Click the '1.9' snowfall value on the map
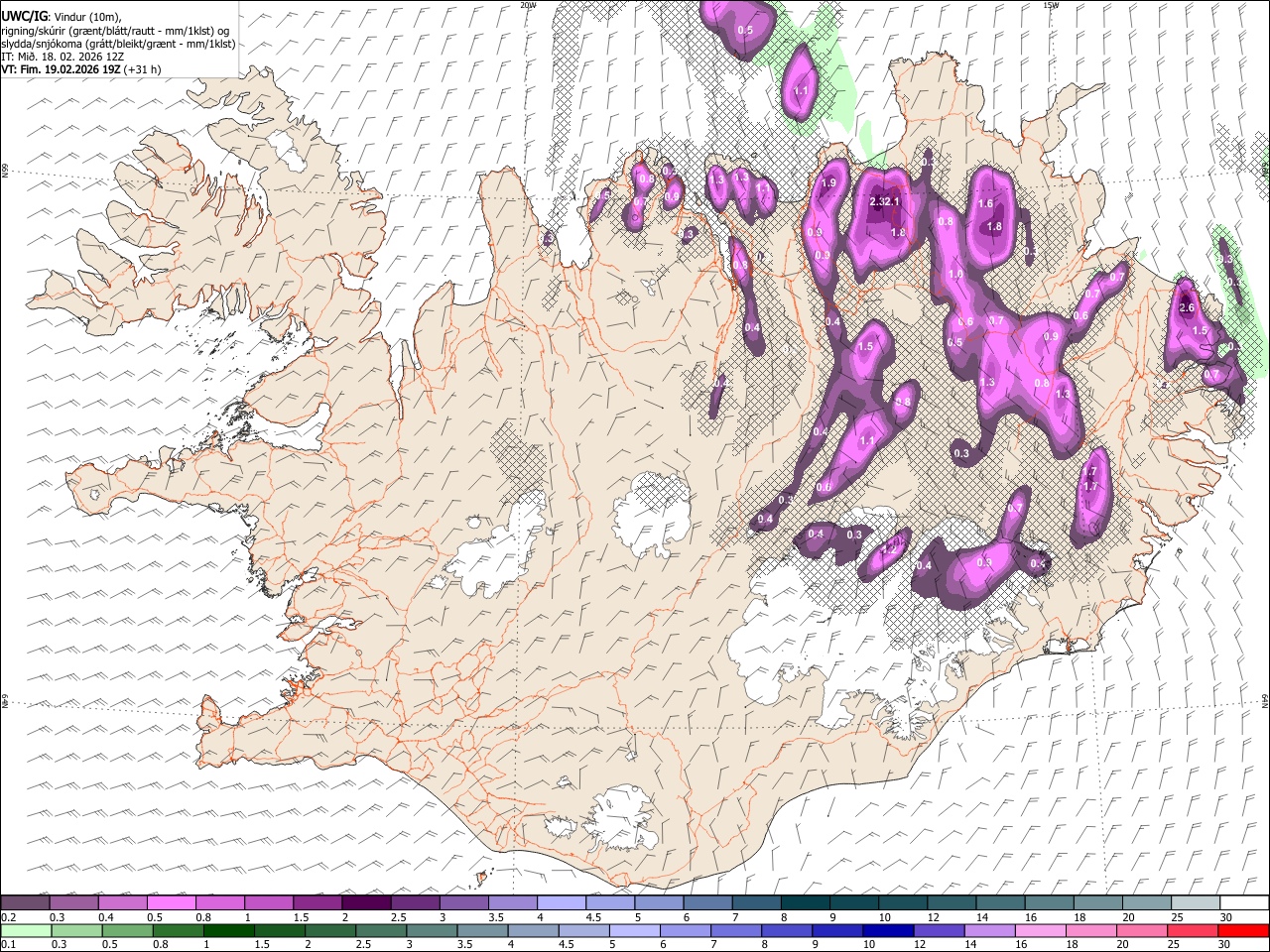 tap(828, 183)
